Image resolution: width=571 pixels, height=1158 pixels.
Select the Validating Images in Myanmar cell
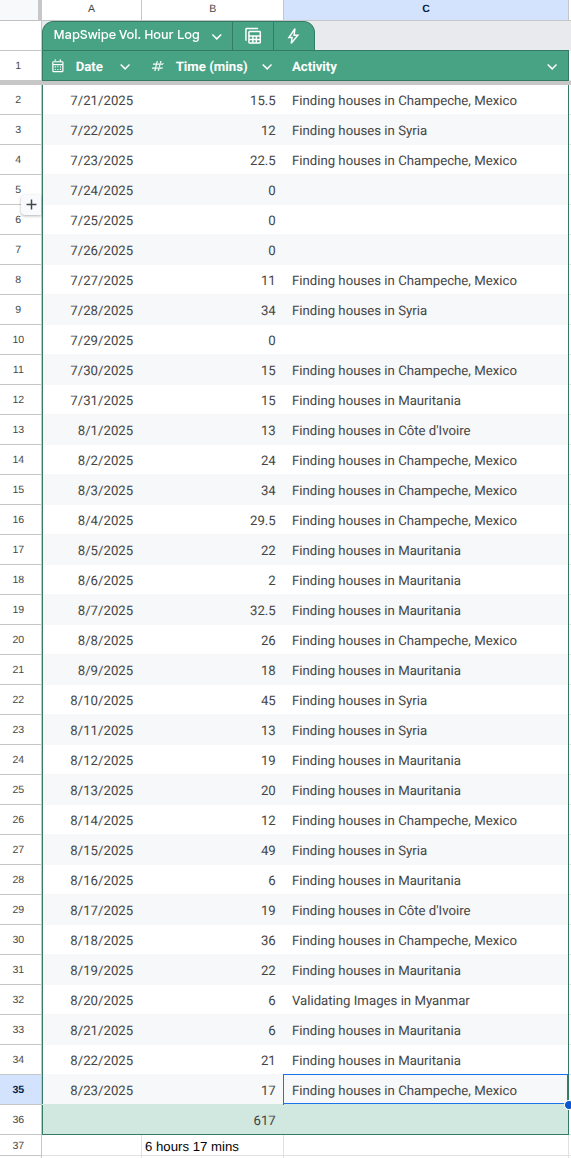pos(426,1000)
